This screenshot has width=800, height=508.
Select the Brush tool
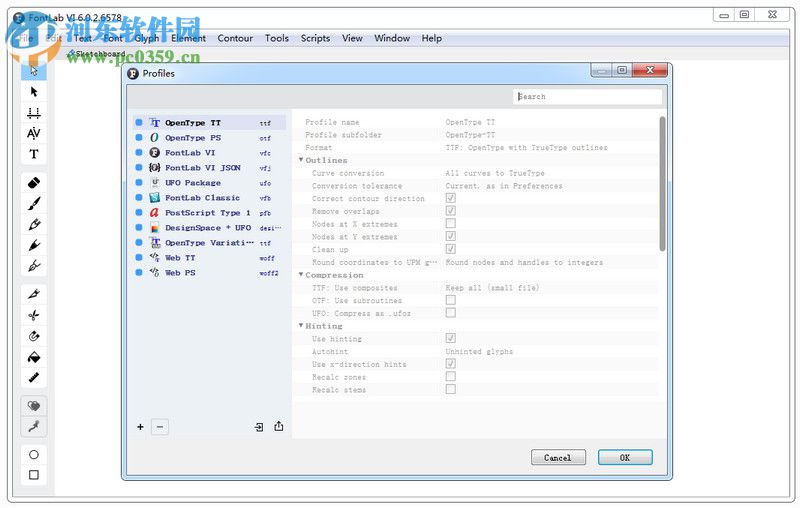point(34,204)
